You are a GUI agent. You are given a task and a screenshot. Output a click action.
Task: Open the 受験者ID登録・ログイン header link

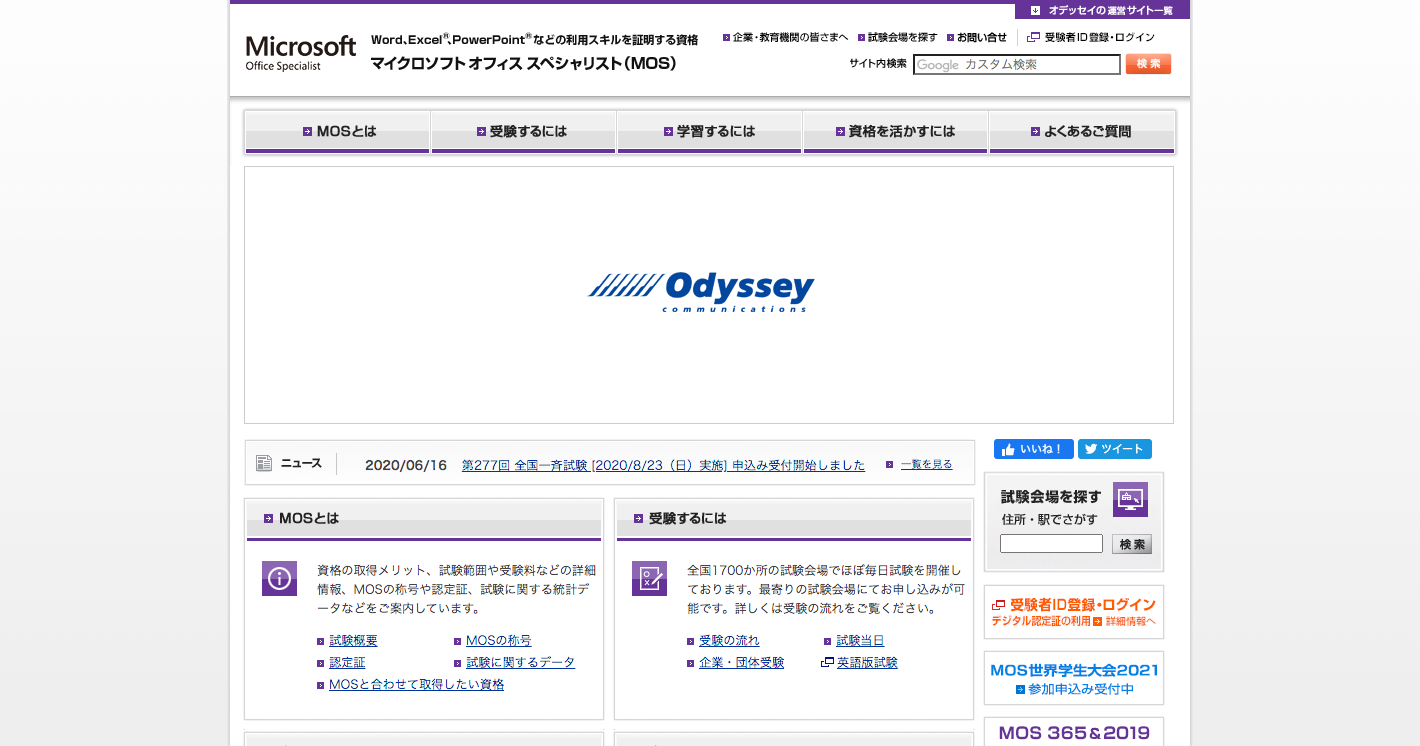click(x=1098, y=37)
